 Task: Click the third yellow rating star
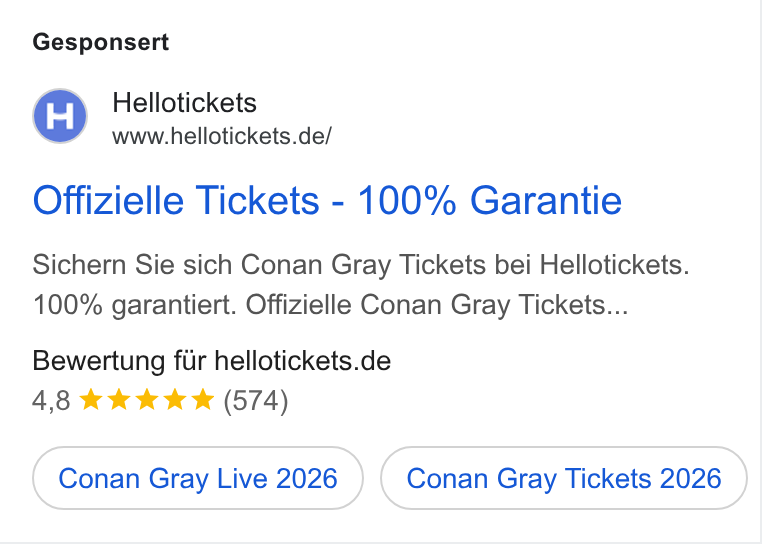(x=147, y=400)
